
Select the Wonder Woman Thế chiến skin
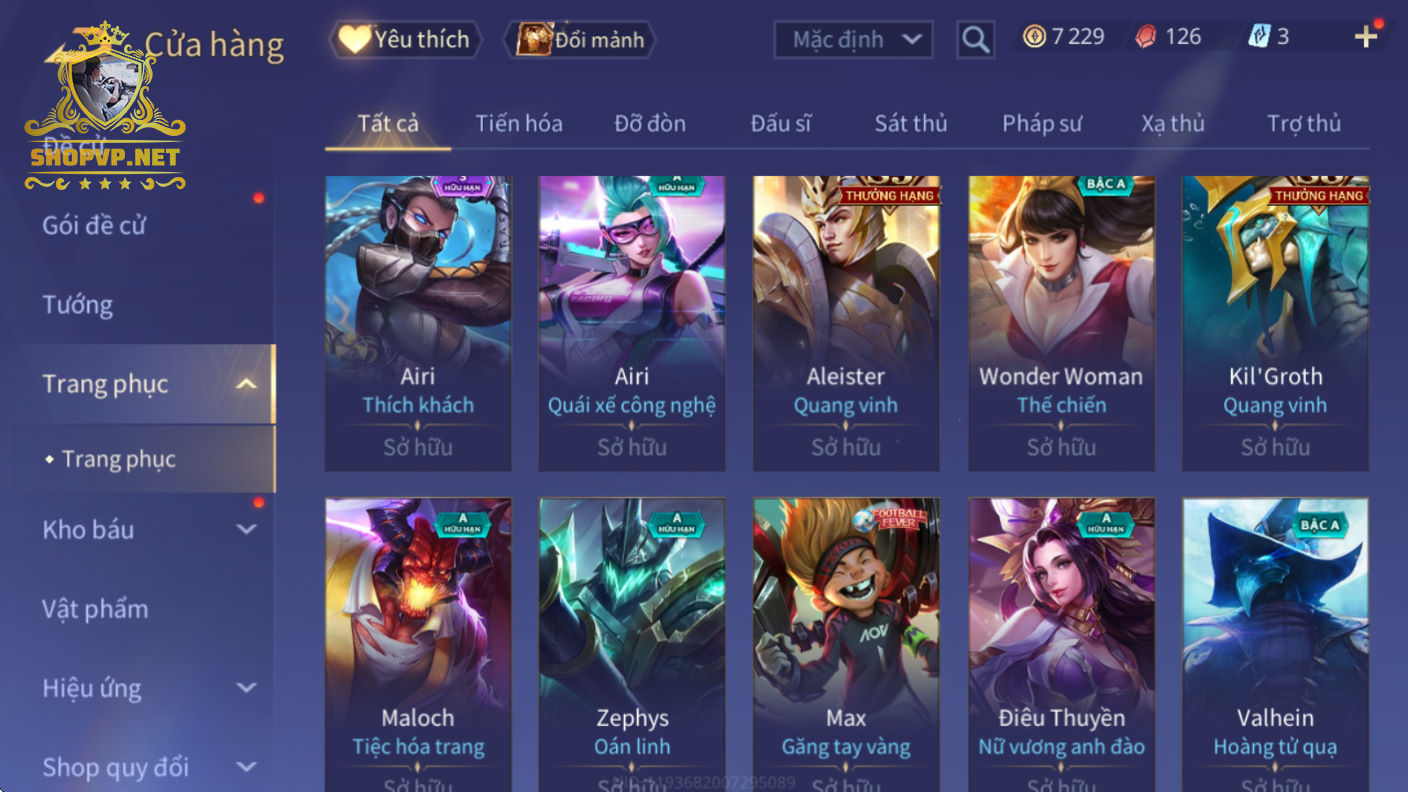pyautogui.click(x=1061, y=323)
